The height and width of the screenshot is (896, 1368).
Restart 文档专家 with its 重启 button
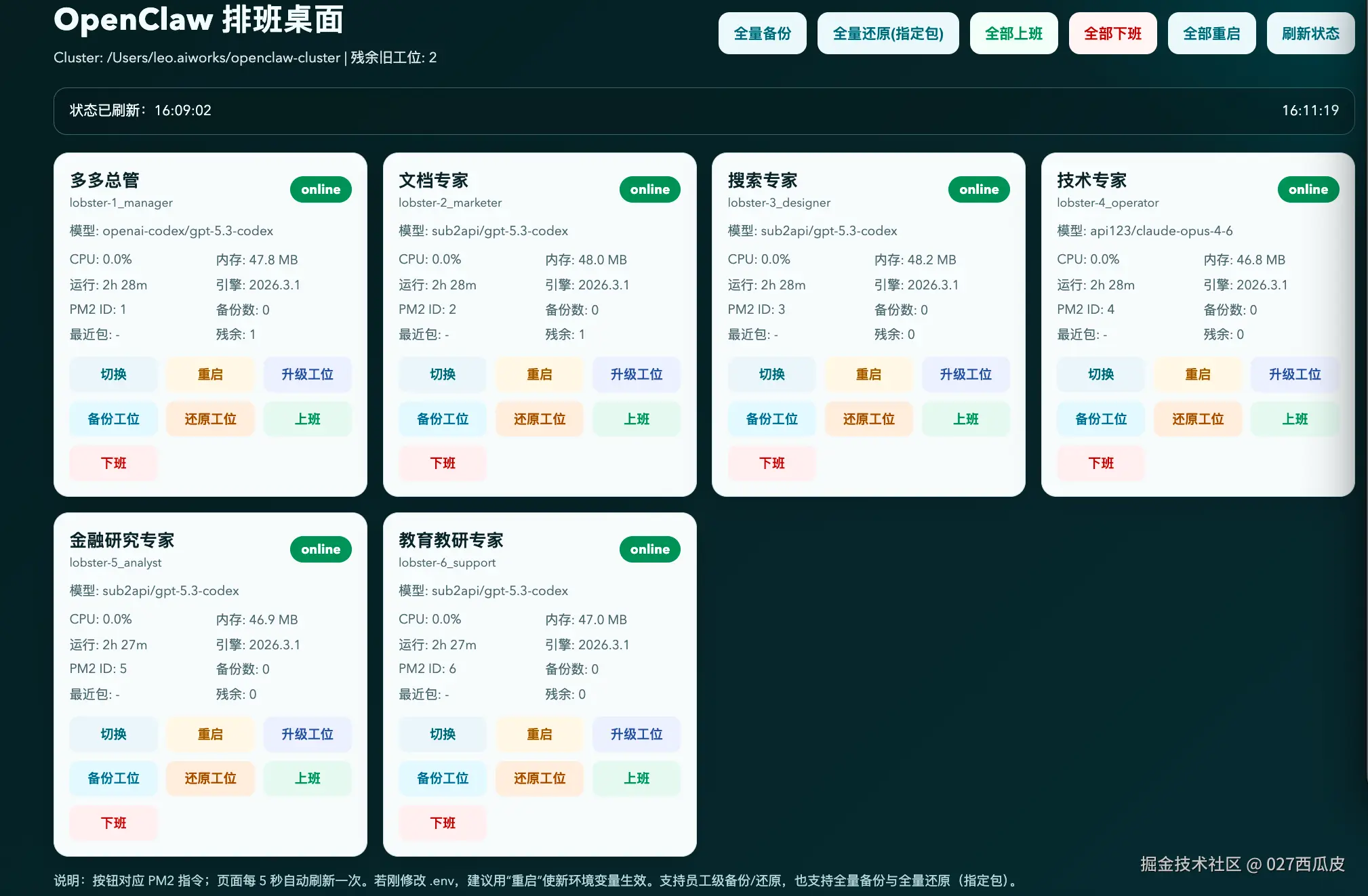pyautogui.click(x=539, y=374)
